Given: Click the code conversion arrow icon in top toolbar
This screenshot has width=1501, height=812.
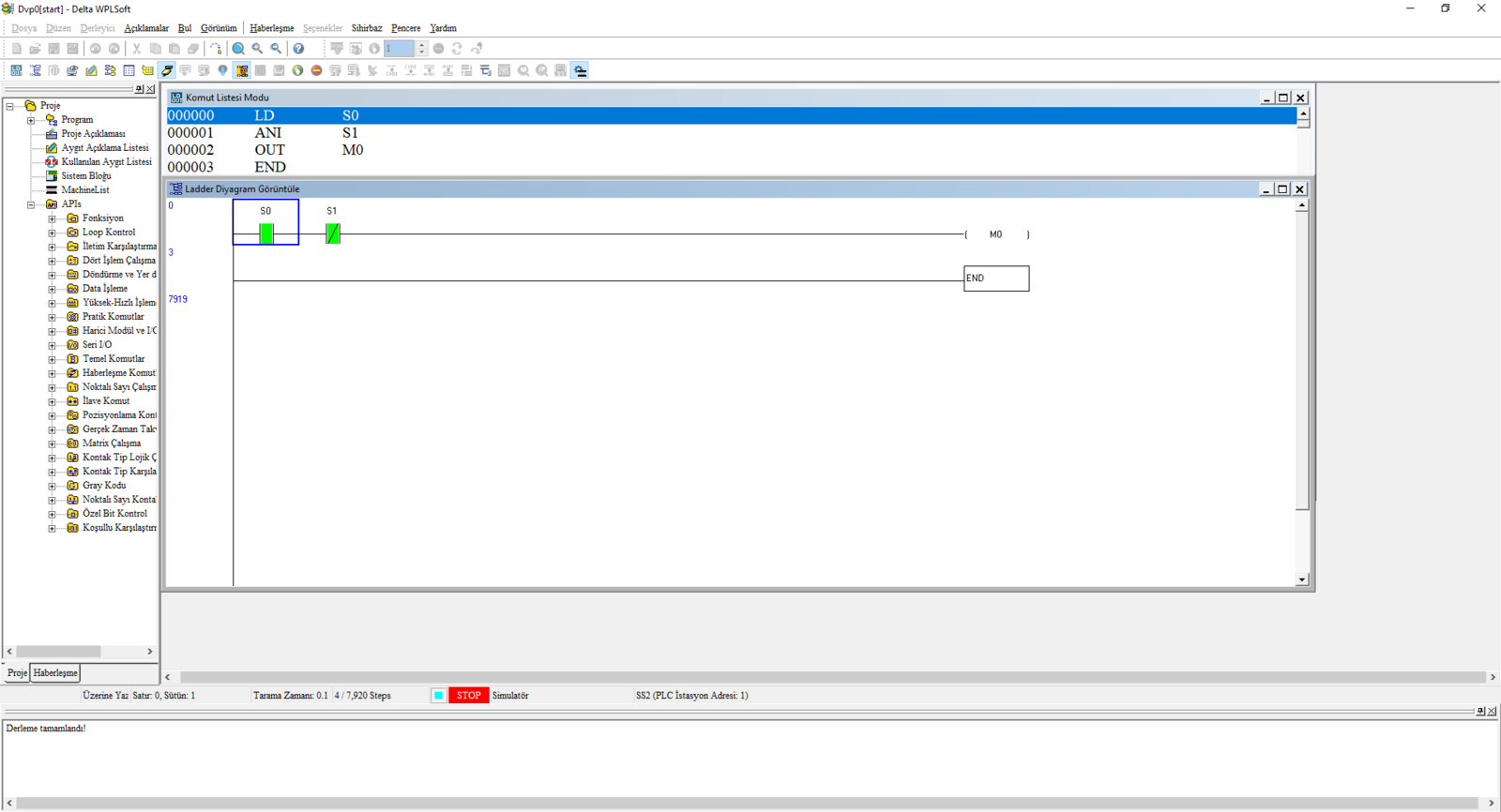Looking at the screenshot, I should 216,49.
